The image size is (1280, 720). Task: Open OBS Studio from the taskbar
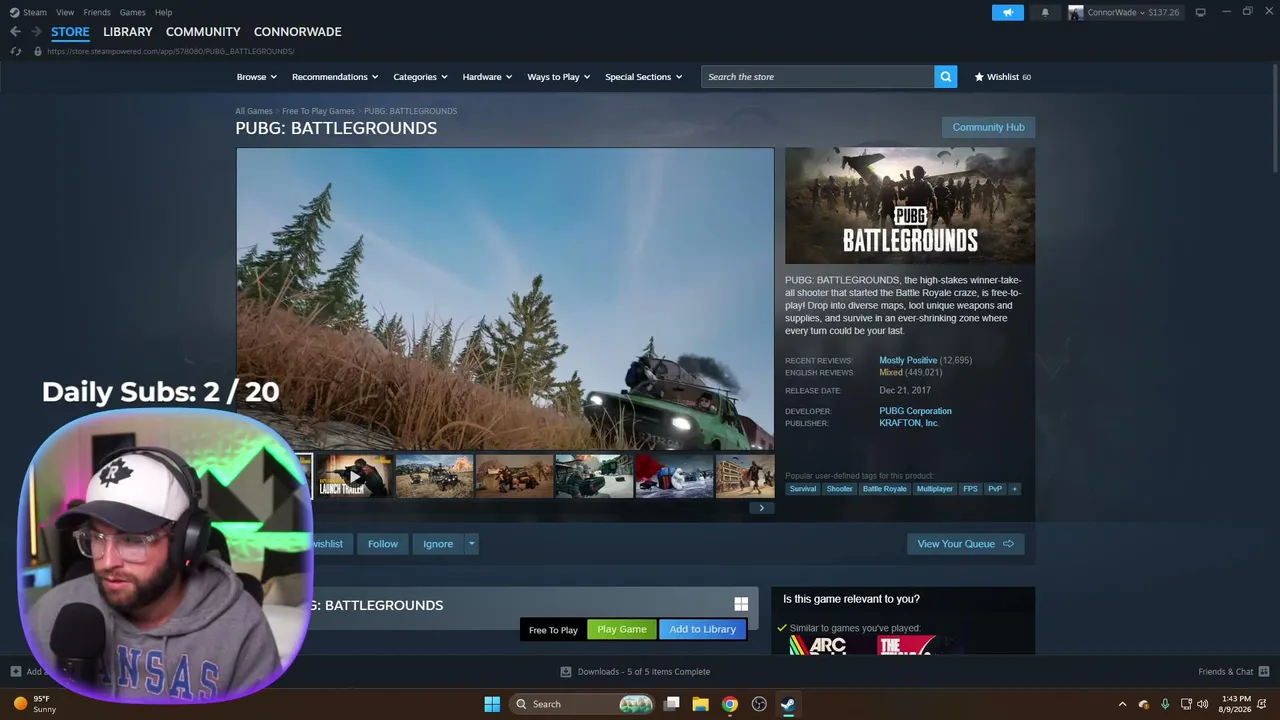click(759, 704)
